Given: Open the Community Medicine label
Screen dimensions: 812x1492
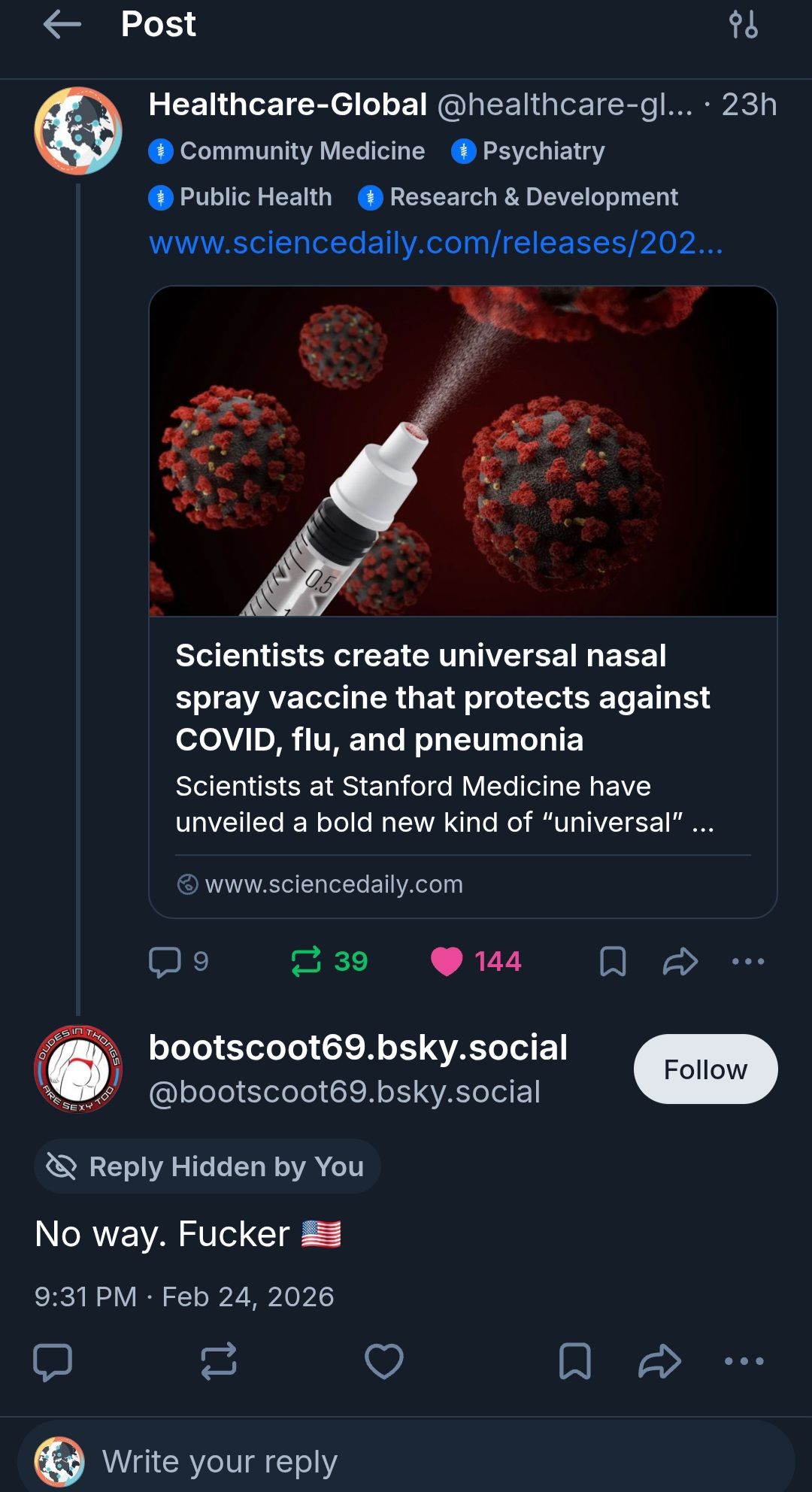Looking at the screenshot, I should click(x=287, y=151).
